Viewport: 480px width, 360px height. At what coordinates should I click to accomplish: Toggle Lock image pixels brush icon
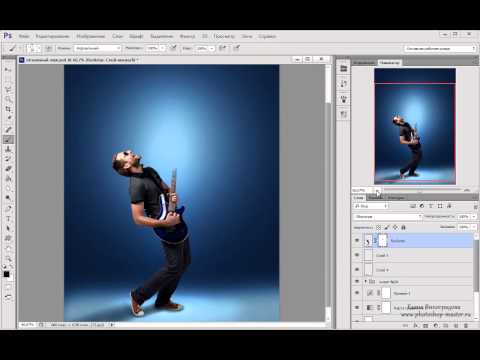pyautogui.click(x=387, y=227)
